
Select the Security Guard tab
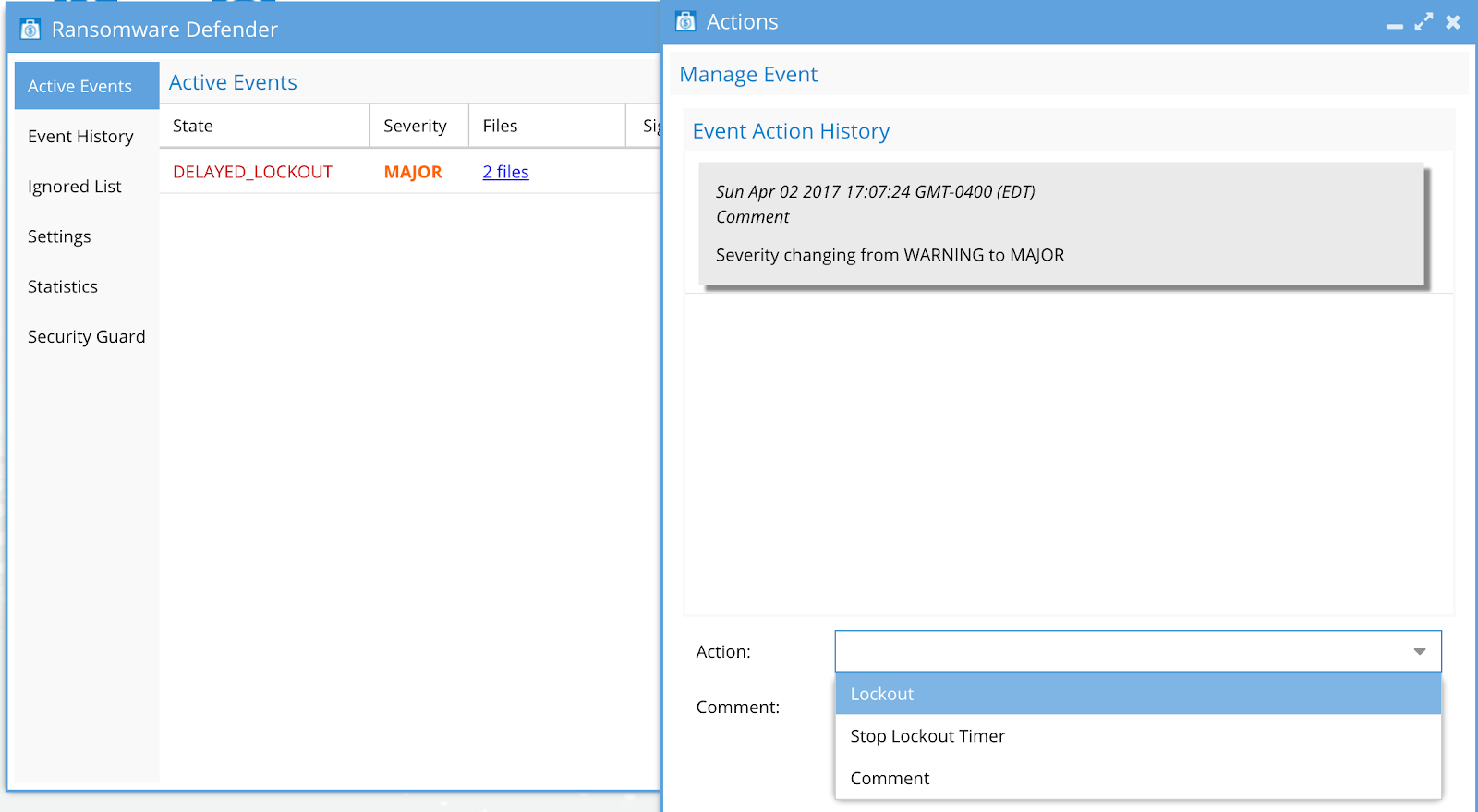(x=87, y=336)
